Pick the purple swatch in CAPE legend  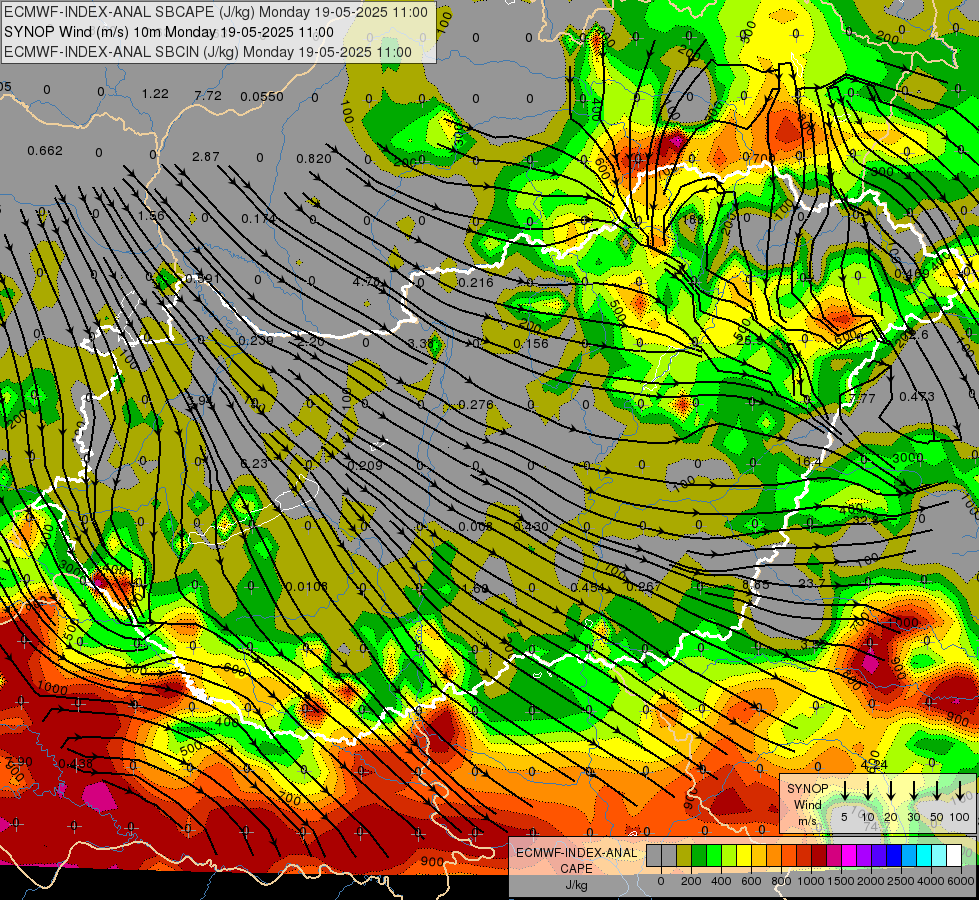864,855
